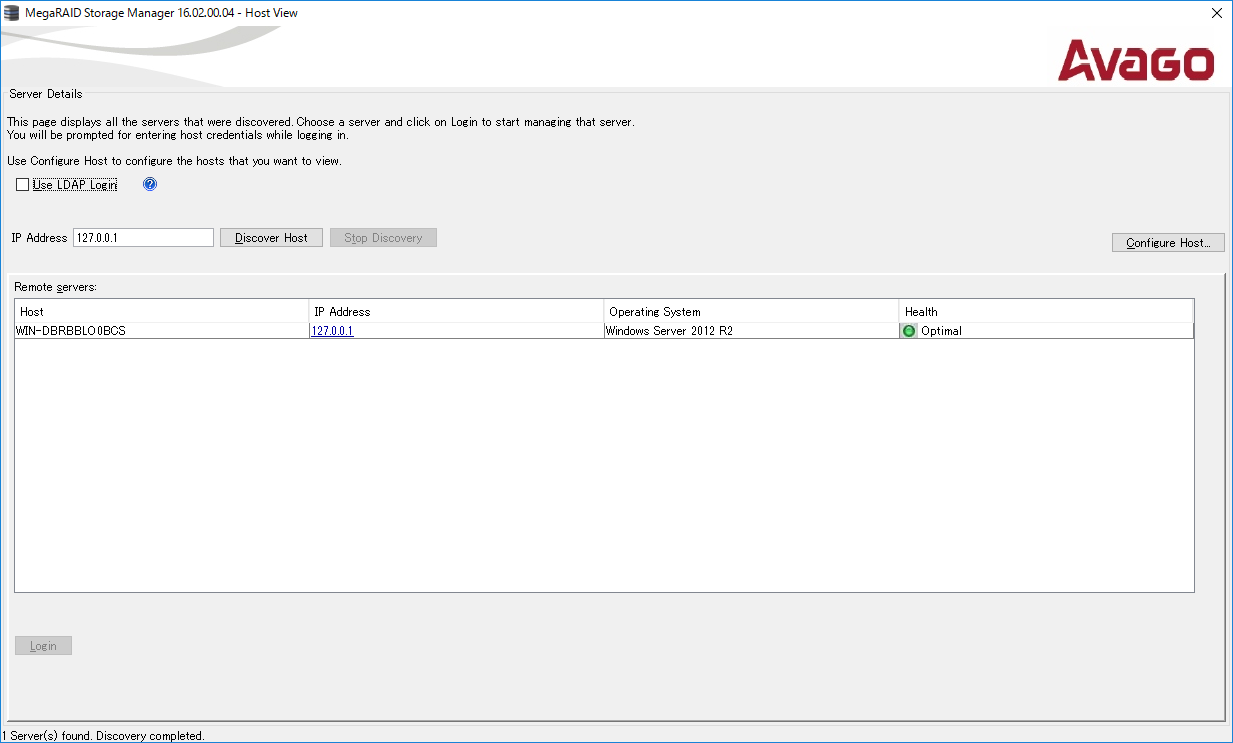Open the Configure Host dialog
Screen dimensions: 1233x743
[x=1168, y=243]
